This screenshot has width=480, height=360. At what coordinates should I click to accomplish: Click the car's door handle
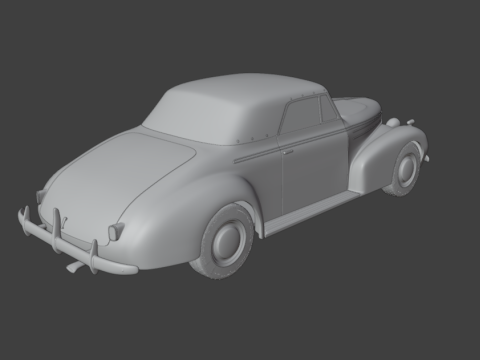(x=287, y=152)
